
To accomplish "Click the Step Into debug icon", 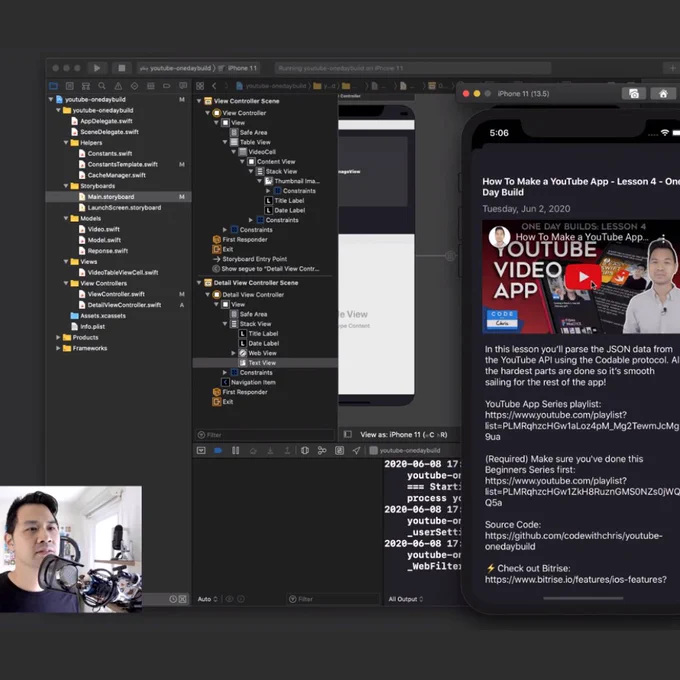I will [x=270, y=451].
